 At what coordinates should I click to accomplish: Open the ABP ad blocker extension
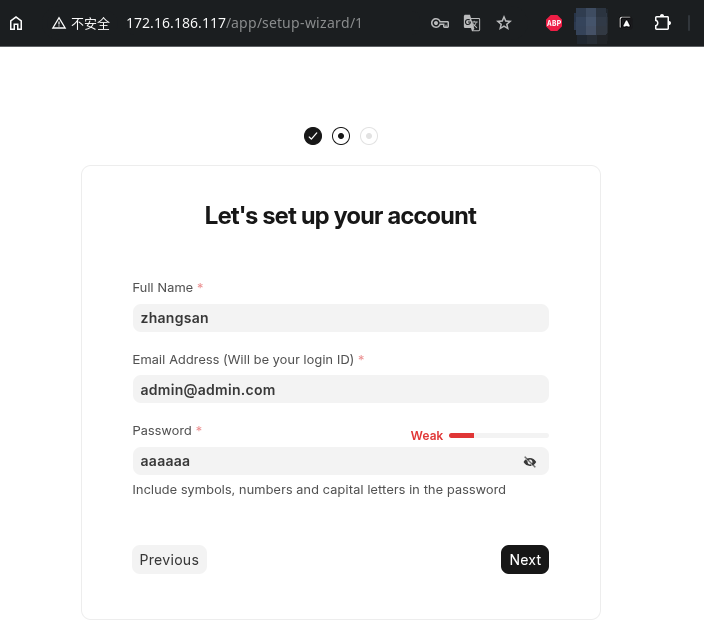click(554, 23)
